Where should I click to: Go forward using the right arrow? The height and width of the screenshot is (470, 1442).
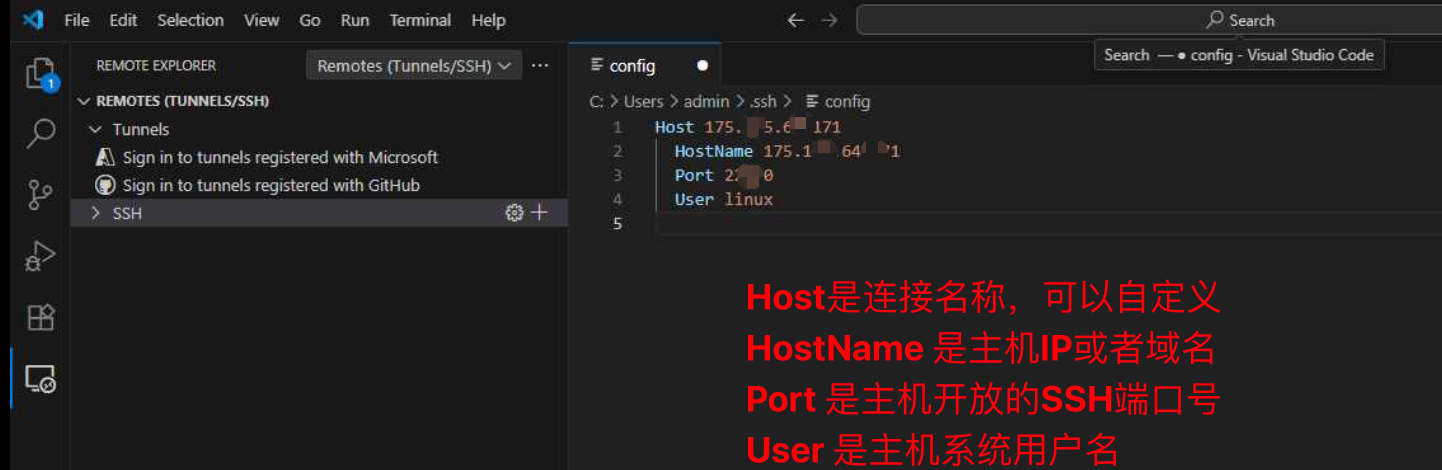coord(829,20)
